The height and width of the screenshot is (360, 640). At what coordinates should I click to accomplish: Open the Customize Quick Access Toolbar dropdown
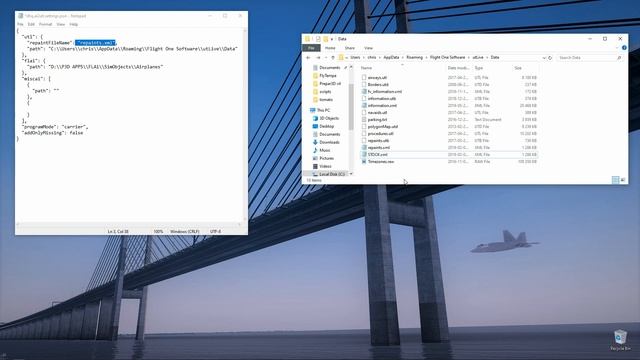pos(332,39)
